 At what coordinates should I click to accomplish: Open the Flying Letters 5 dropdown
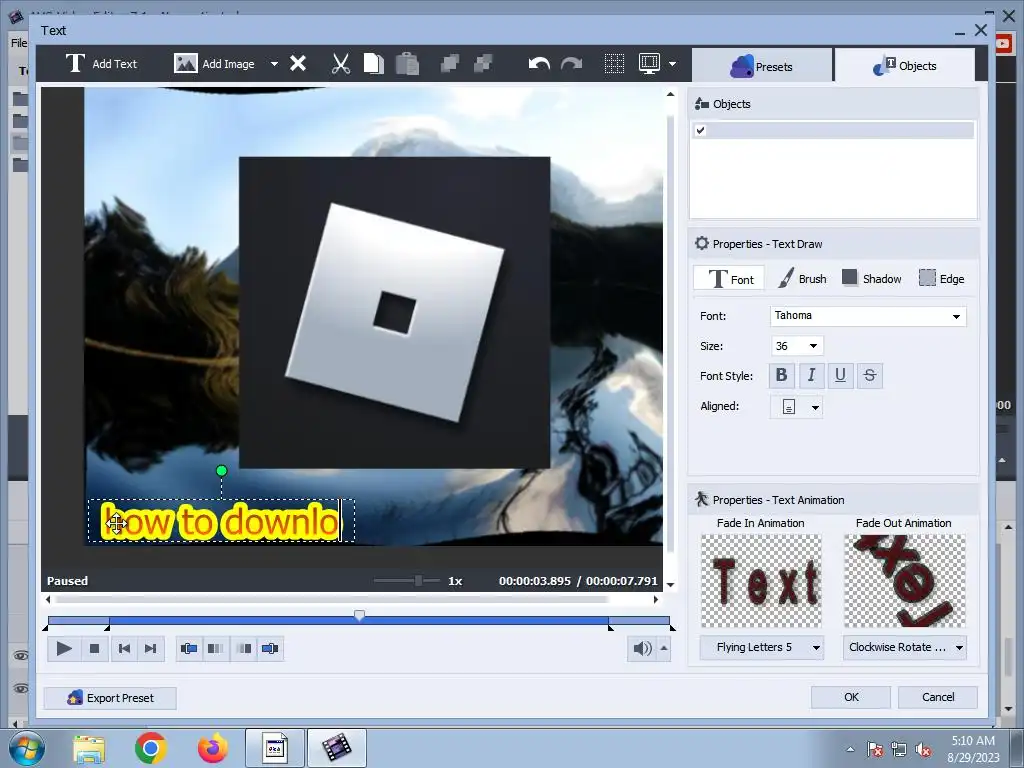(761, 647)
